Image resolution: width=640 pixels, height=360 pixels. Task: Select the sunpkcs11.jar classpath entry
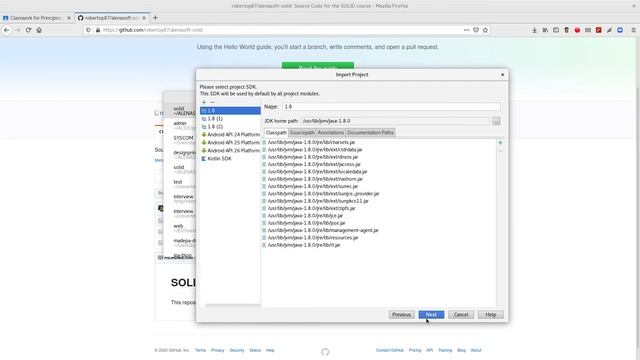coord(318,201)
